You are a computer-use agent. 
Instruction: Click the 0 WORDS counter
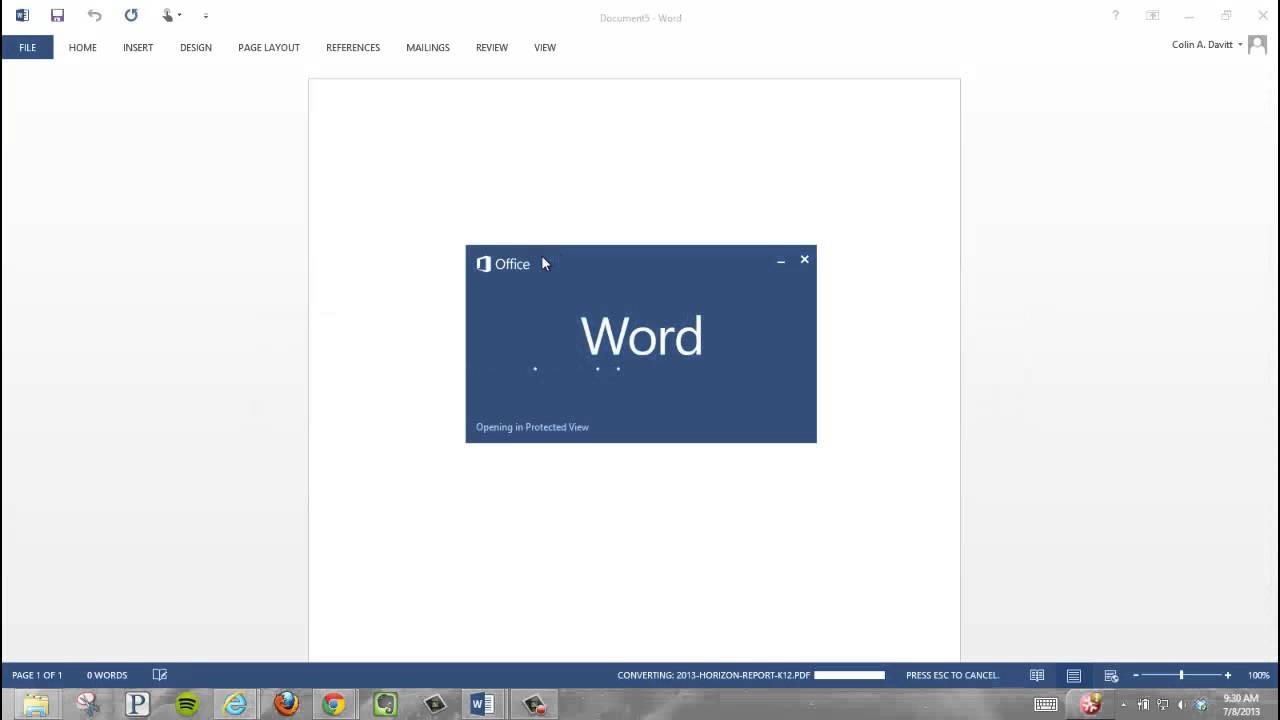point(107,675)
